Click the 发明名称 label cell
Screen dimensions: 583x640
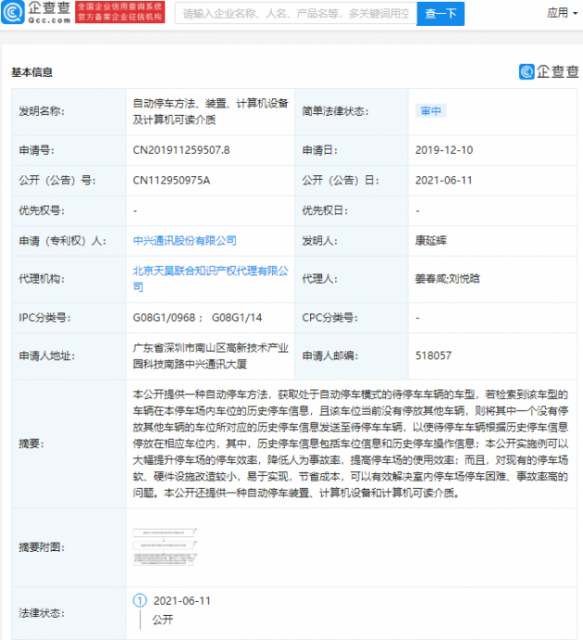click(x=69, y=111)
